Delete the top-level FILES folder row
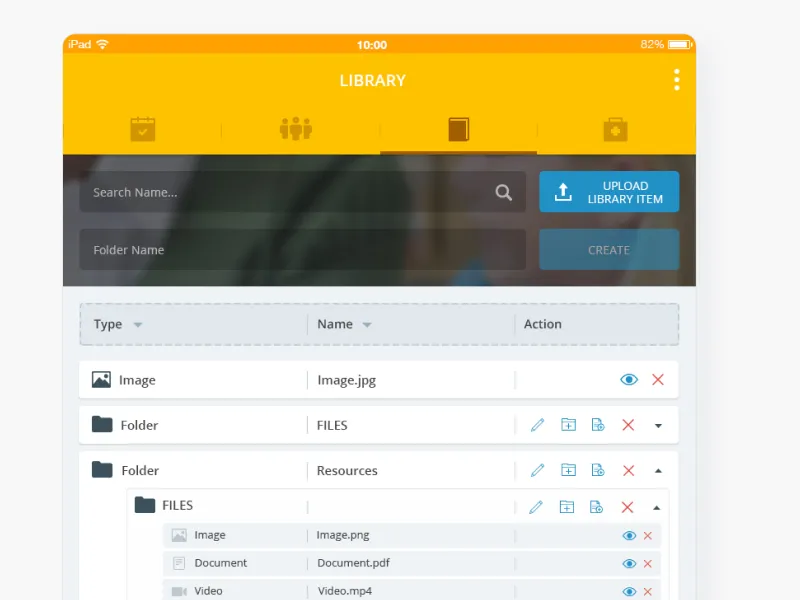 click(x=628, y=425)
